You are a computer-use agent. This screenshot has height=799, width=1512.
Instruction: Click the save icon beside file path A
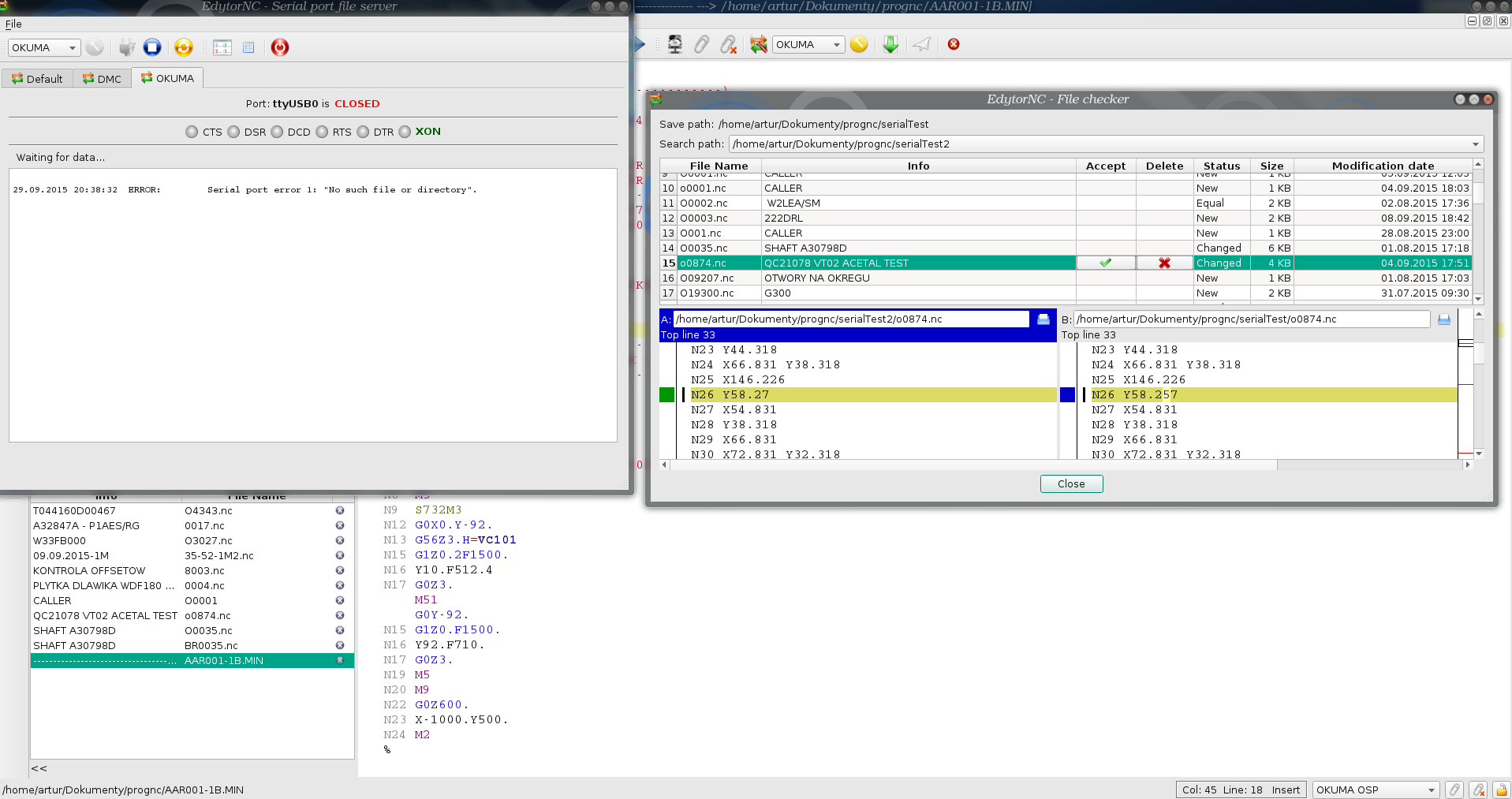[x=1043, y=319]
